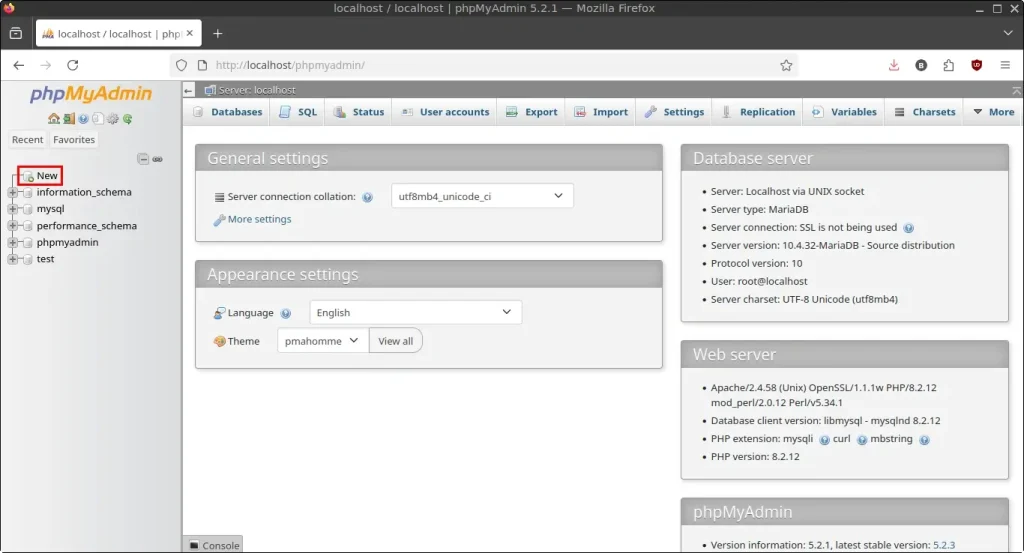Open server connection collation dropdown
This screenshot has width=1024, height=553.
pyautogui.click(x=482, y=196)
